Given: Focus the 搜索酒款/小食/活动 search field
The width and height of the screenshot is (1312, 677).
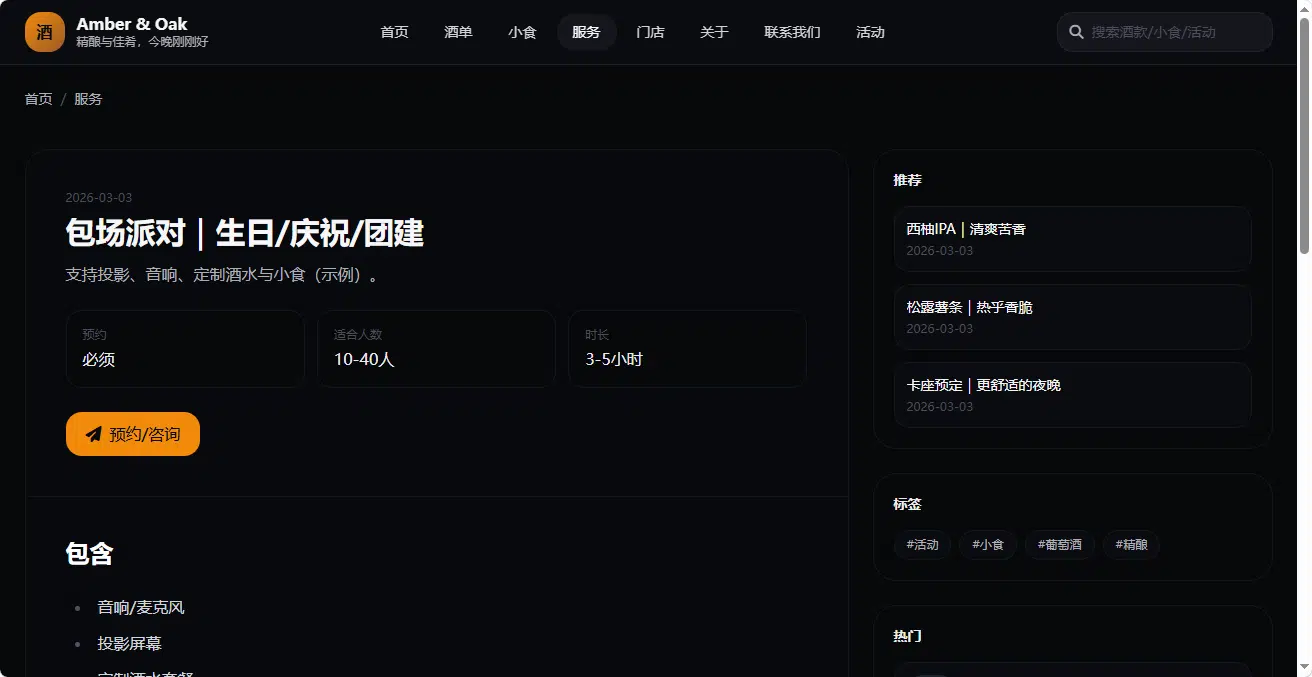Looking at the screenshot, I should click(x=1165, y=32).
